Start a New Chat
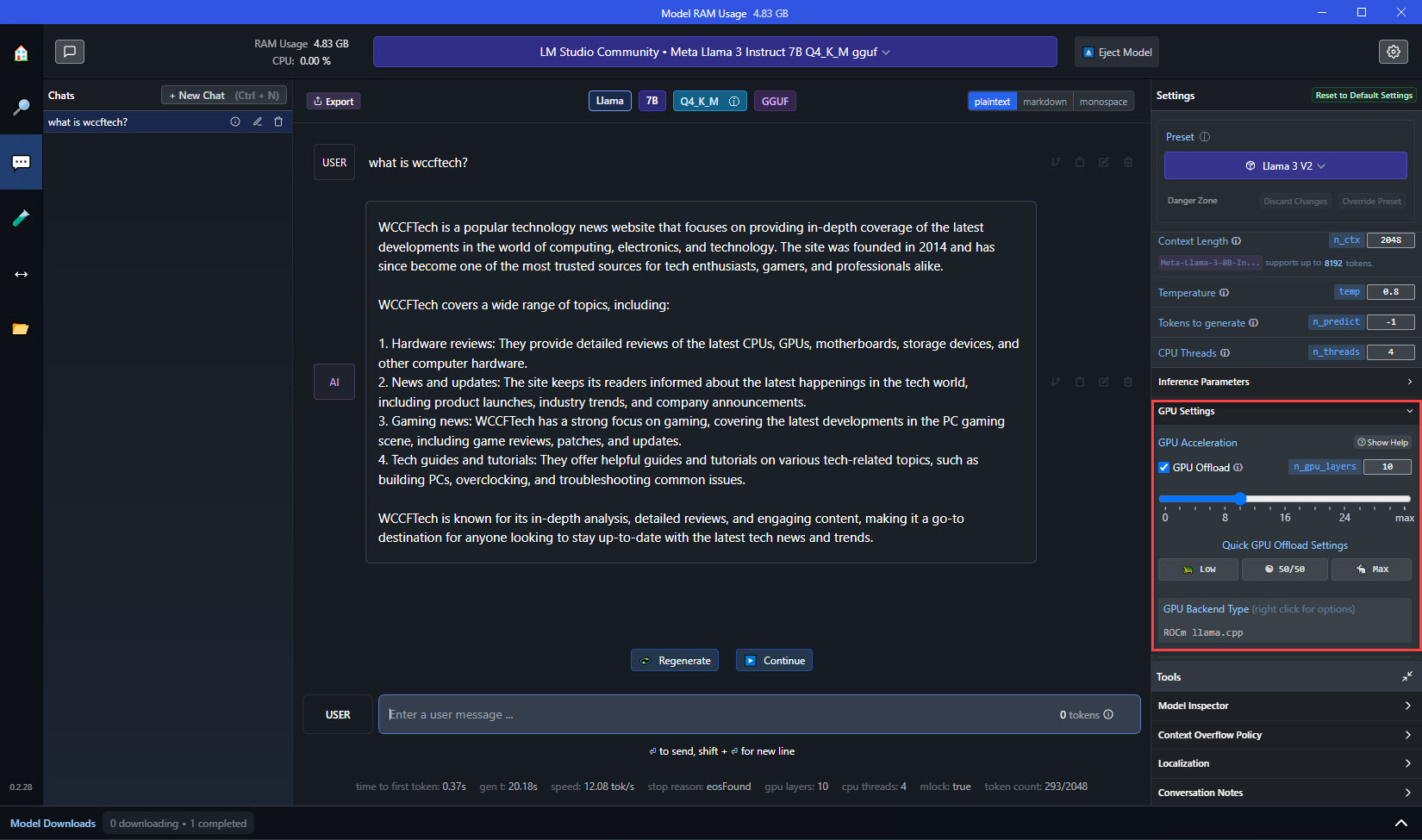The image size is (1422, 840). [x=224, y=96]
